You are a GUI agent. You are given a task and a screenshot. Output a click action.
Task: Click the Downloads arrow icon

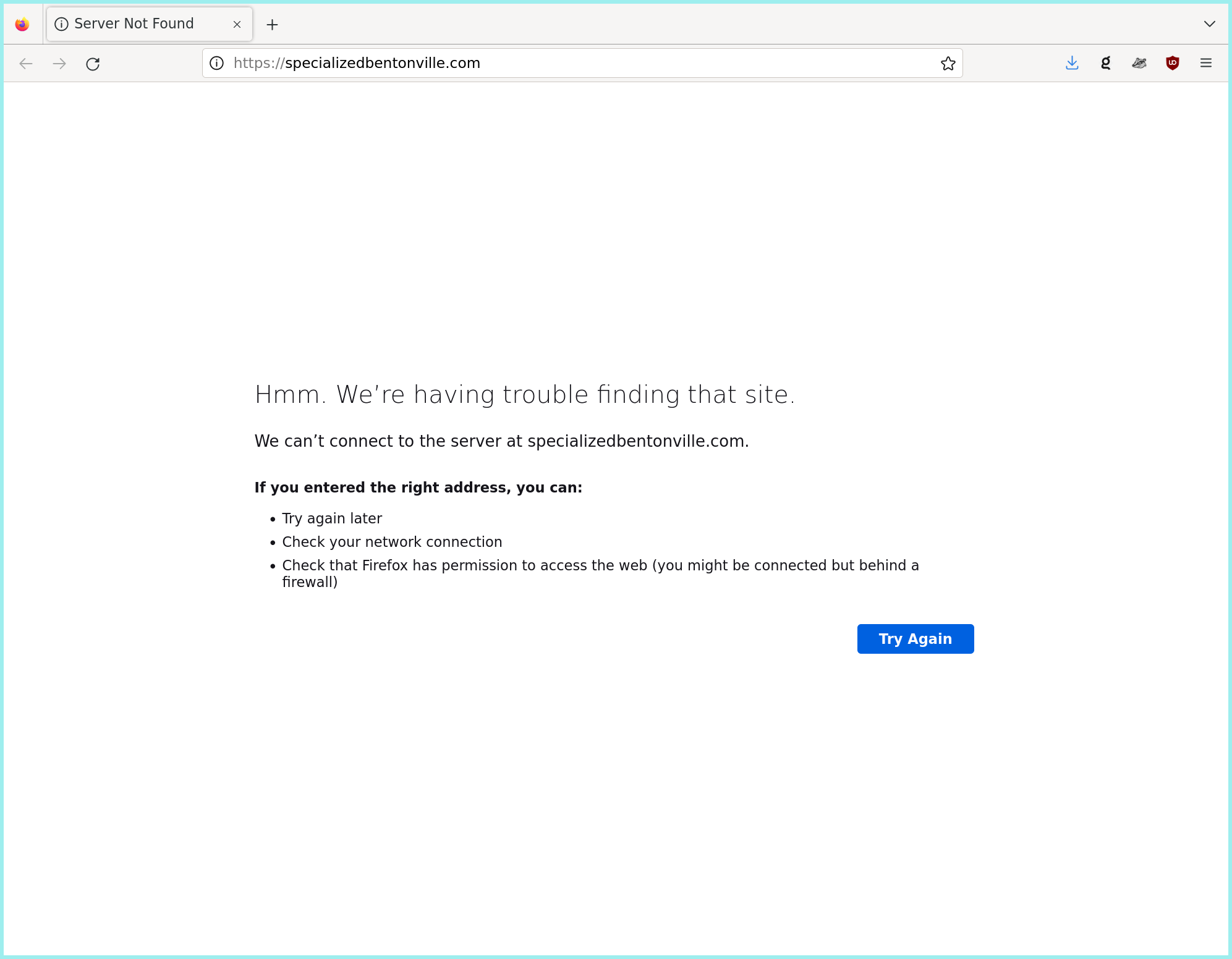1072,63
